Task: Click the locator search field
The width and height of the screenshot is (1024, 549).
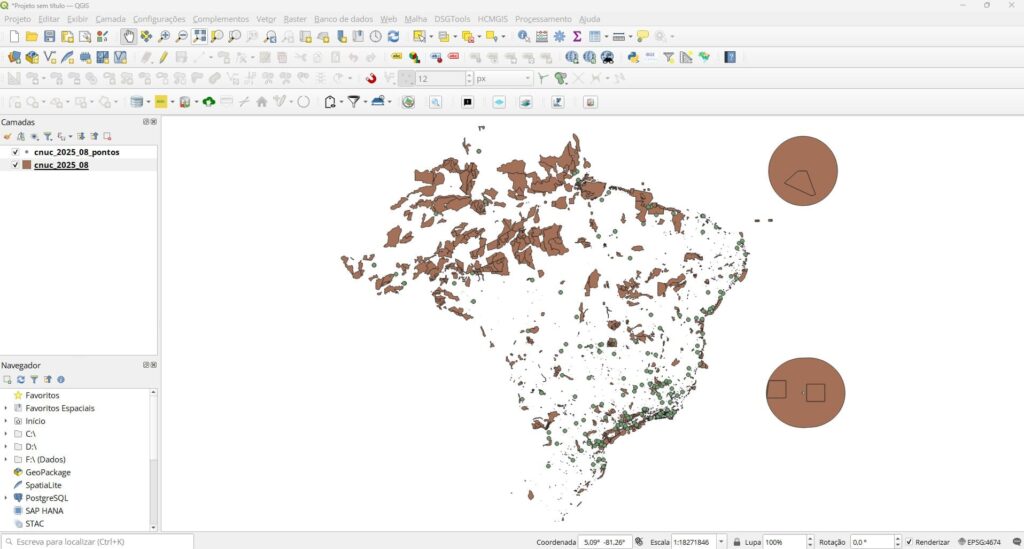Action: tap(98, 542)
